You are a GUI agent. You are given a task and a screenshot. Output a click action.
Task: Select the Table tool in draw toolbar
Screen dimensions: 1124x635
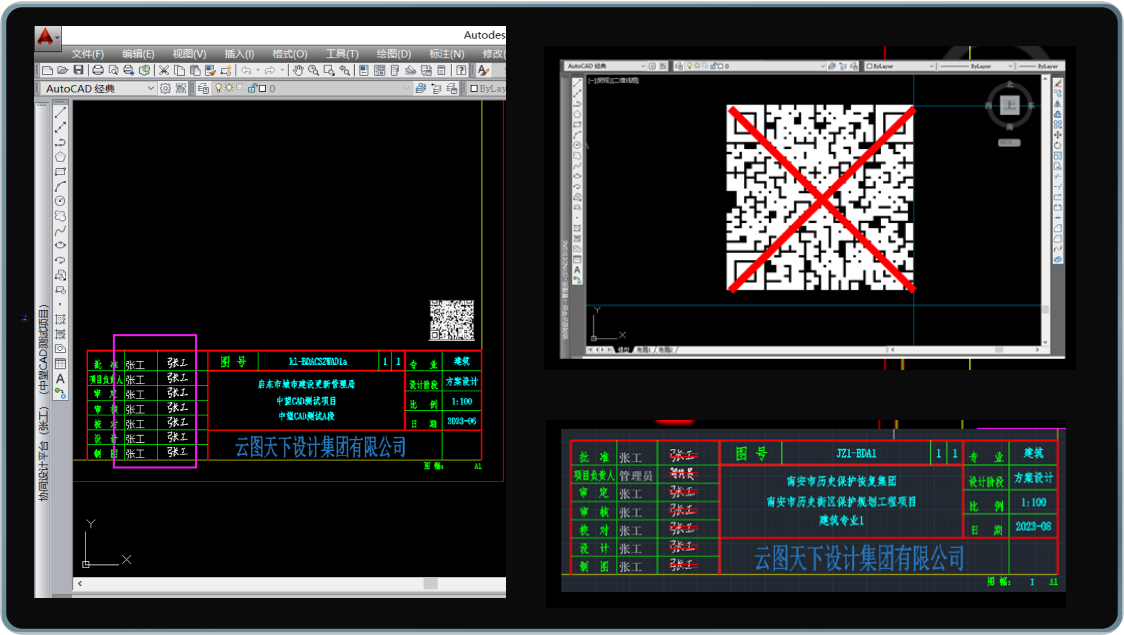[61, 363]
